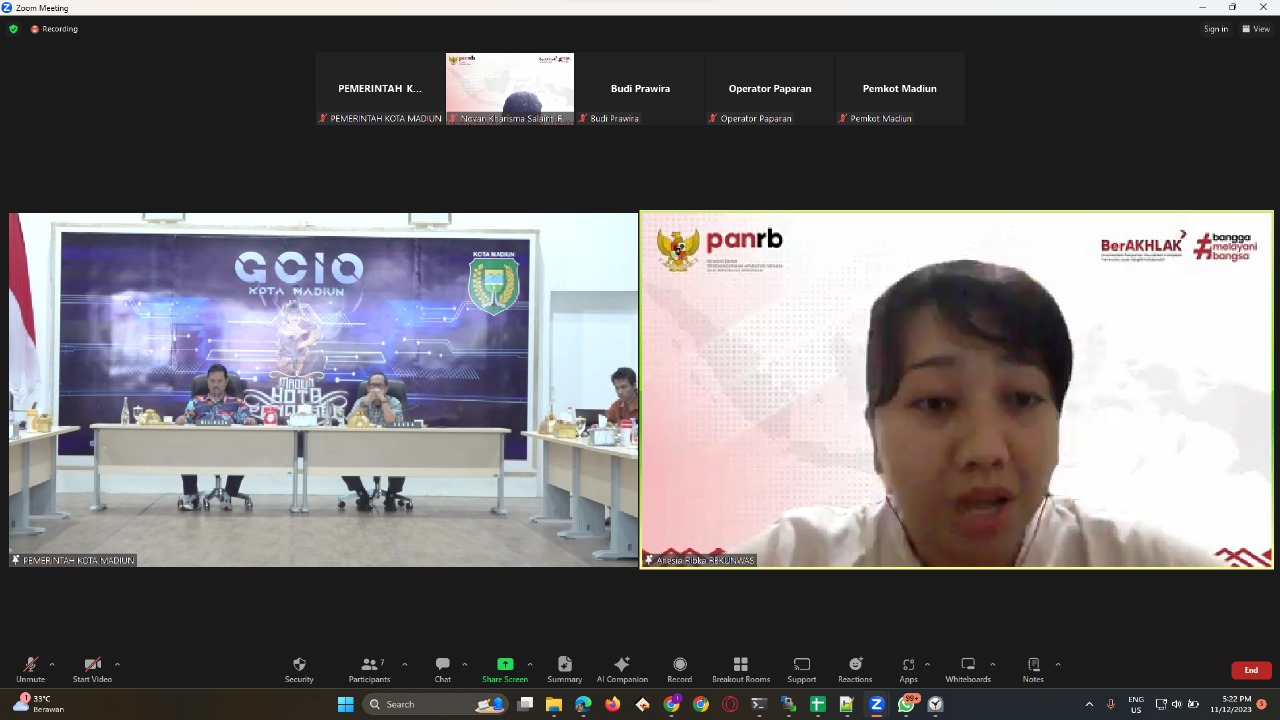The image size is (1280, 720).
Task: Open Breakout Rooms
Action: (740, 668)
